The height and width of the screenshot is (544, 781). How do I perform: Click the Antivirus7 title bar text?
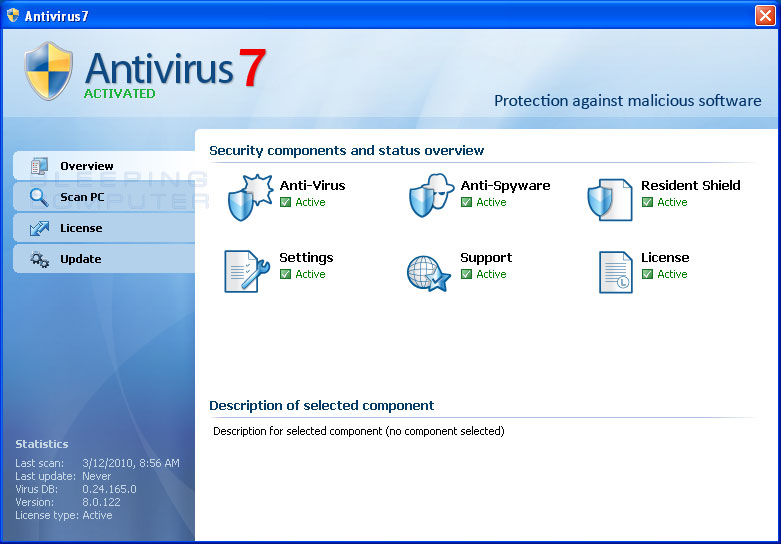click(56, 16)
